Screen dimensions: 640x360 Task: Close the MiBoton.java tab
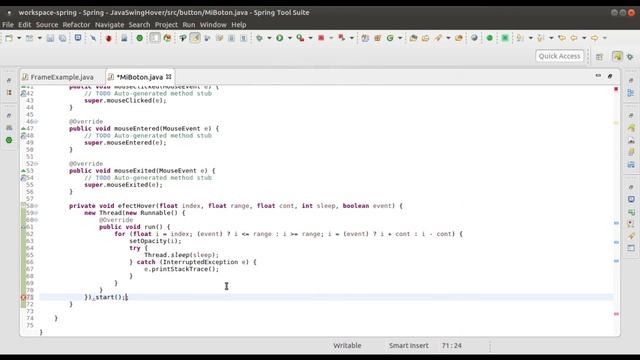tap(169, 76)
